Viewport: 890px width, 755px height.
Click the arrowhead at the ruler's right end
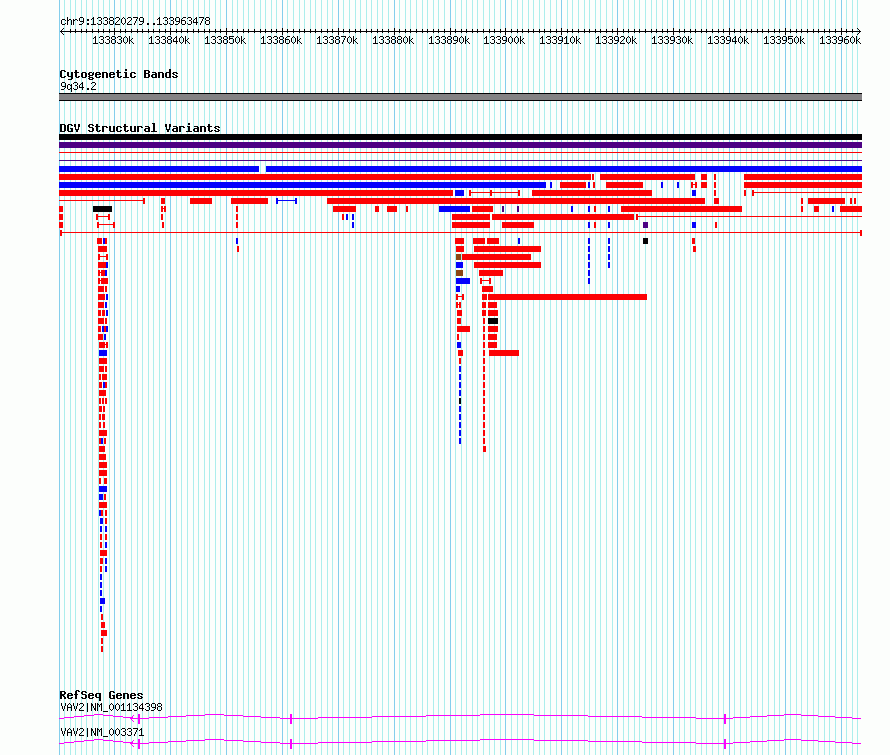tap(859, 31)
